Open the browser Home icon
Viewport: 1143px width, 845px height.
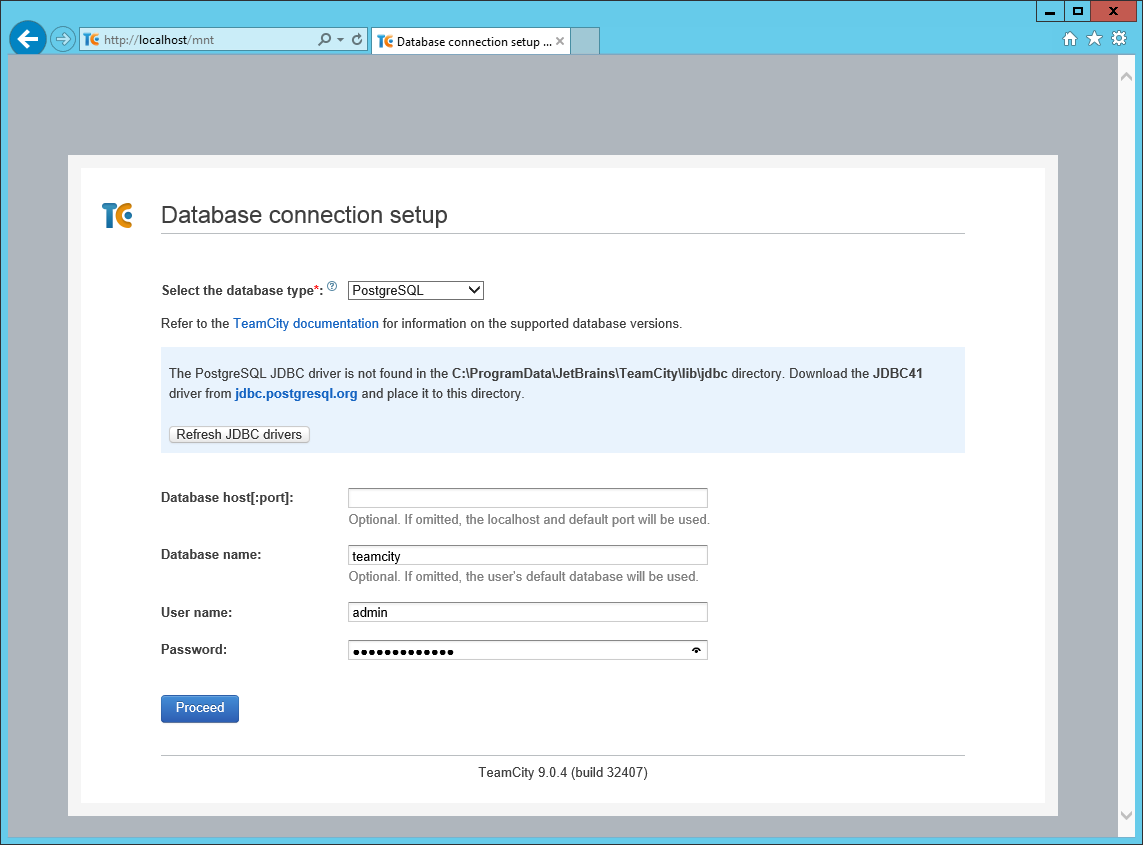(1069, 39)
